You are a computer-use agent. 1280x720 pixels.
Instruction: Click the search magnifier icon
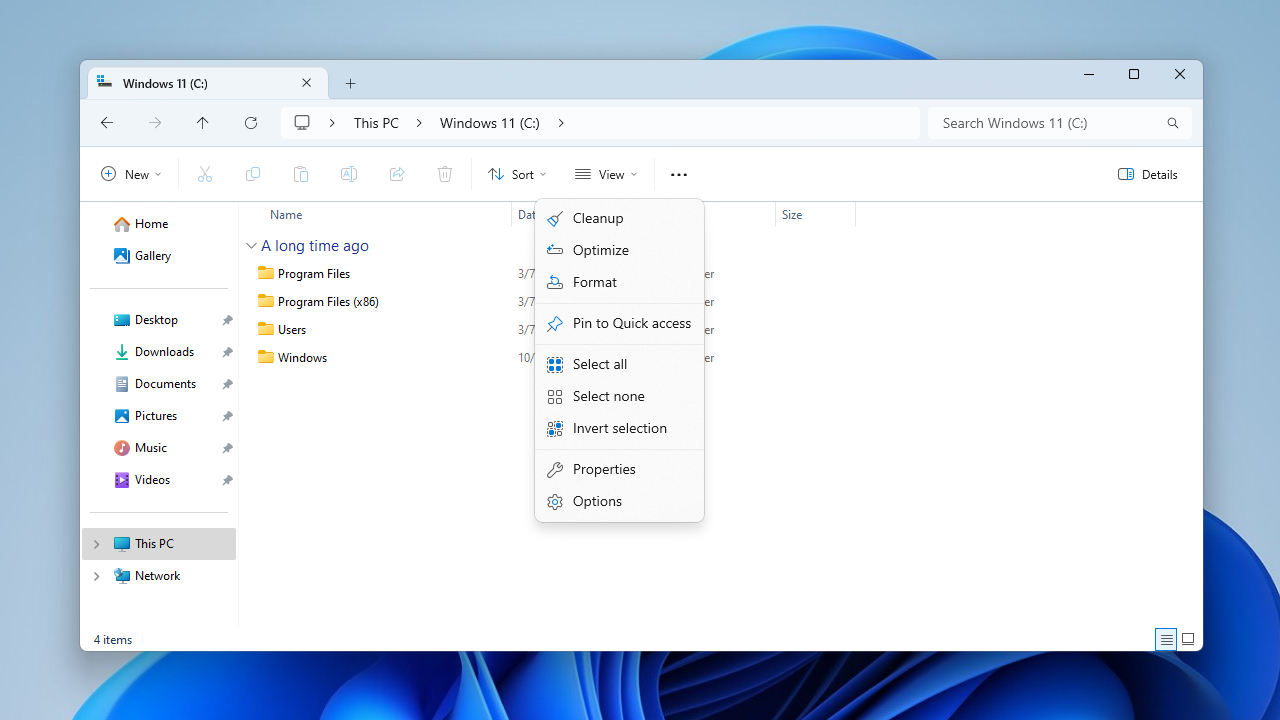pos(1172,123)
